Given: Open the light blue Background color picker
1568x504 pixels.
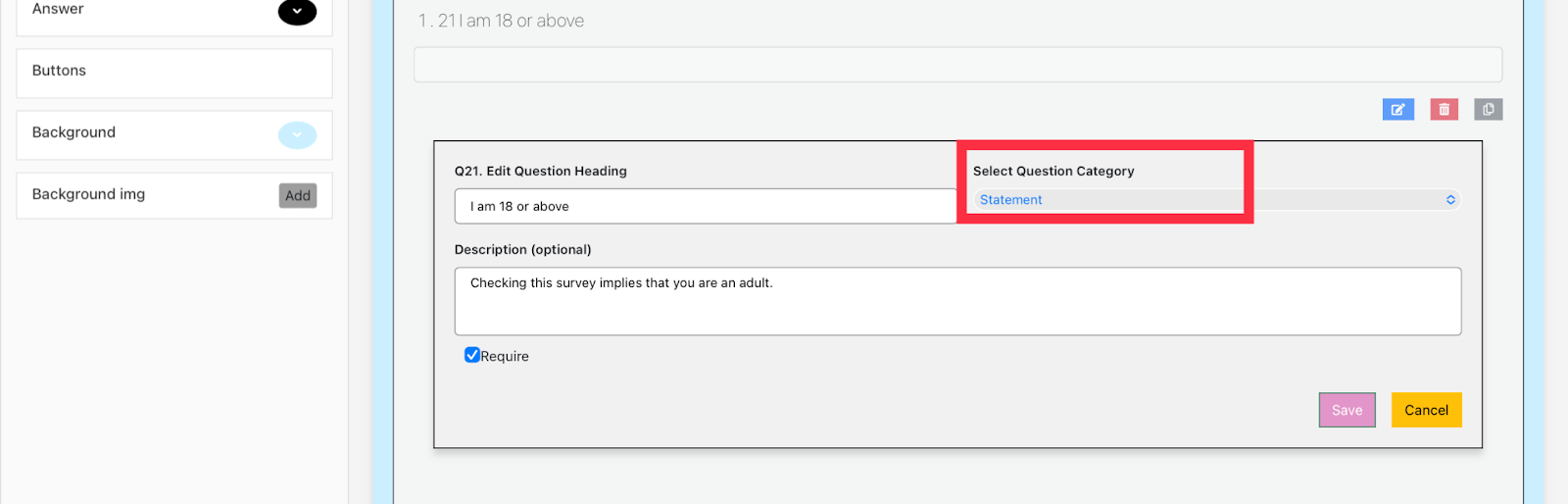Looking at the screenshot, I should tap(297, 135).
